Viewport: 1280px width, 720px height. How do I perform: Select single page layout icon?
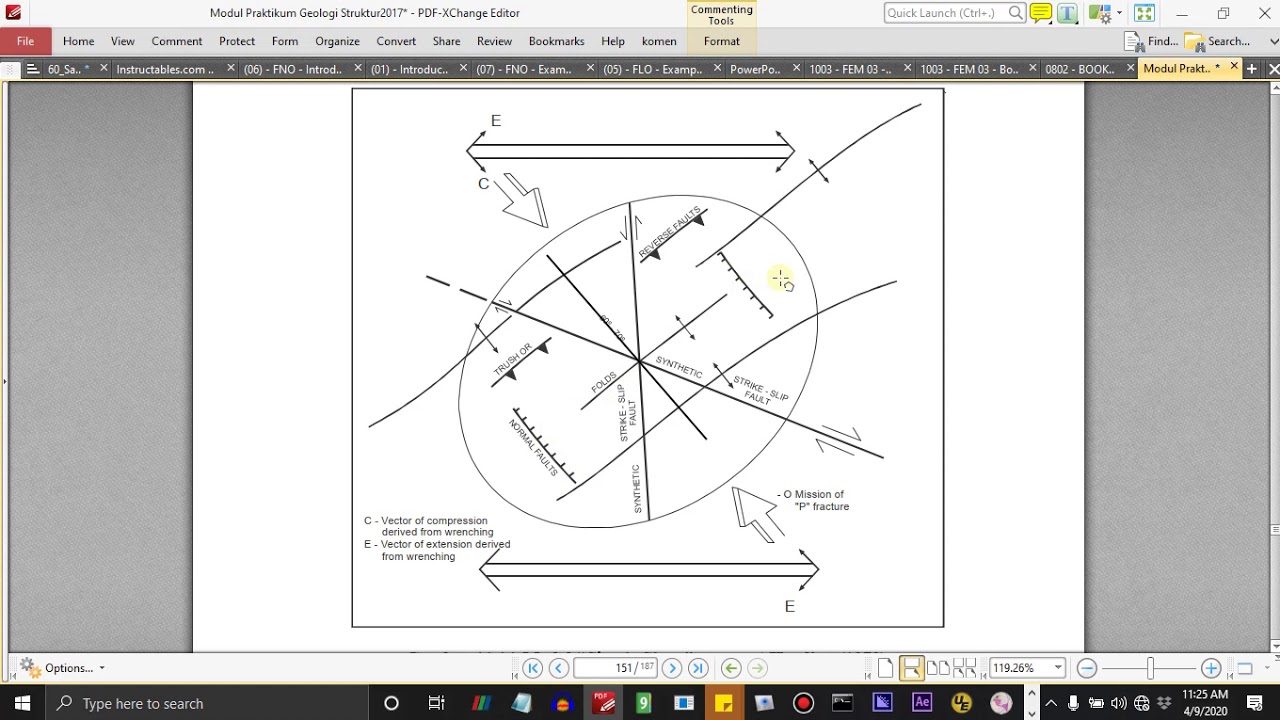coord(886,668)
